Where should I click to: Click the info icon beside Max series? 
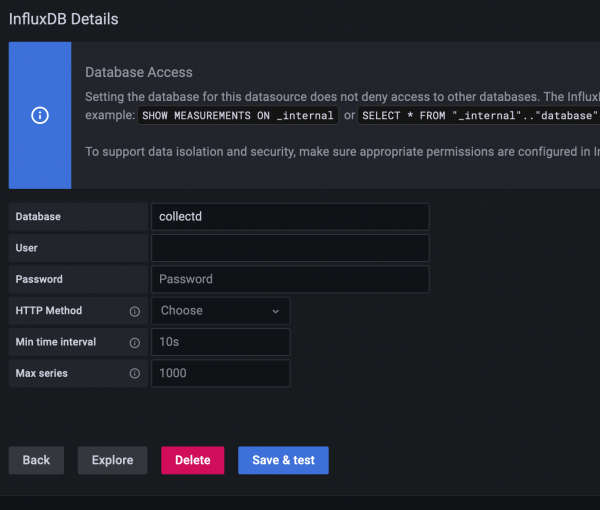[x=135, y=374]
